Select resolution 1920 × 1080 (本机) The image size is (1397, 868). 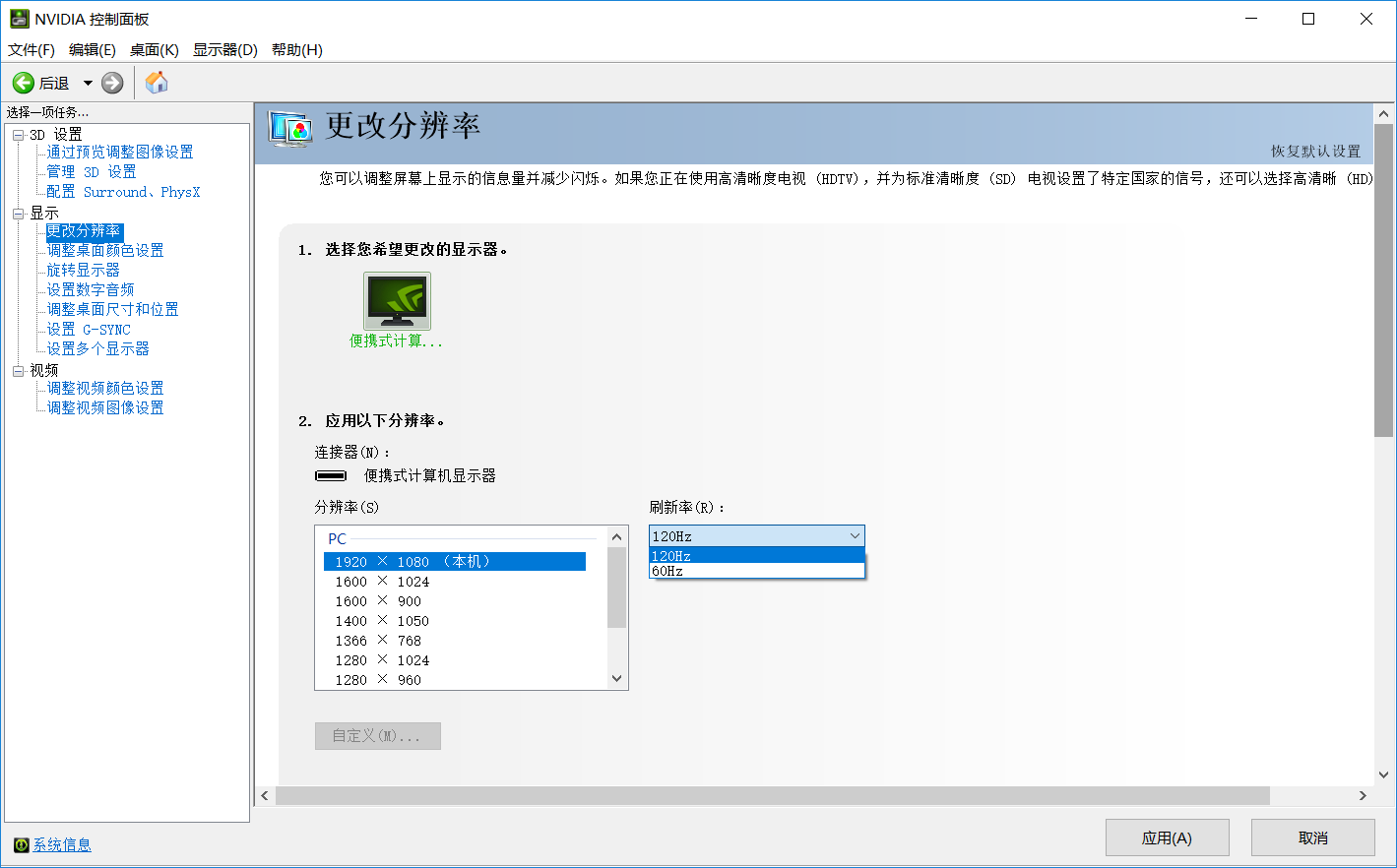455,562
